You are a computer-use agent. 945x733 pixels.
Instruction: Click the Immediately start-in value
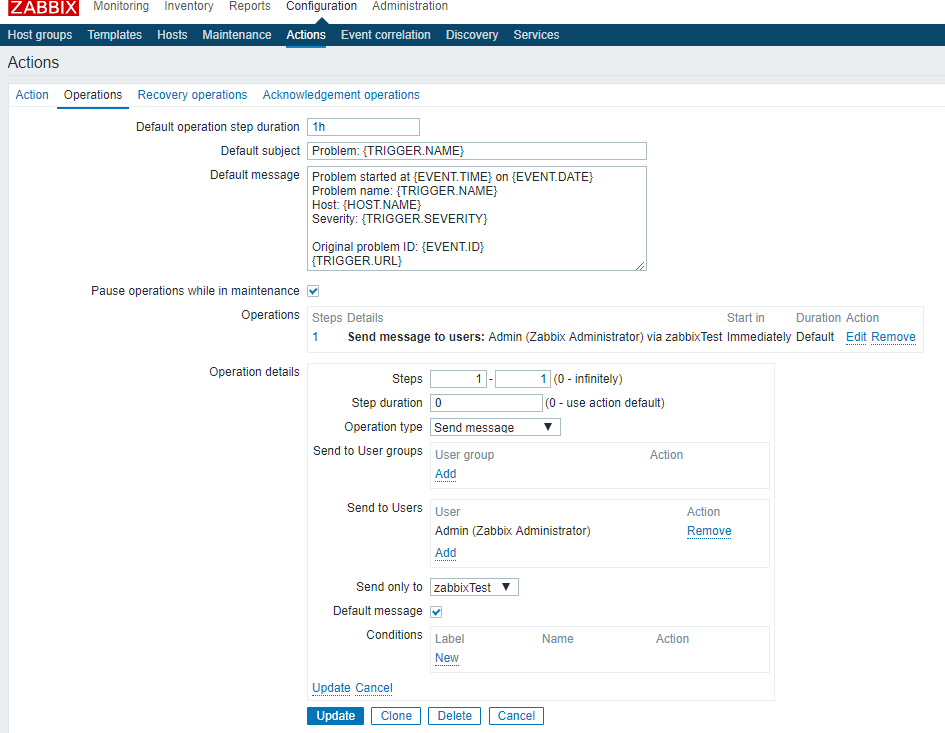pyautogui.click(x=759, y=337)
